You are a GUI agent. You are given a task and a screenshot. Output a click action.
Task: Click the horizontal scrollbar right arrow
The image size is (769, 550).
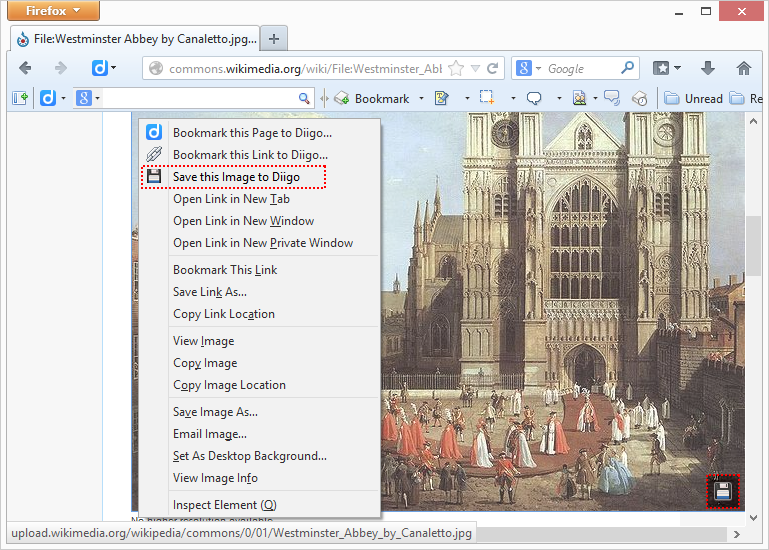737,534
